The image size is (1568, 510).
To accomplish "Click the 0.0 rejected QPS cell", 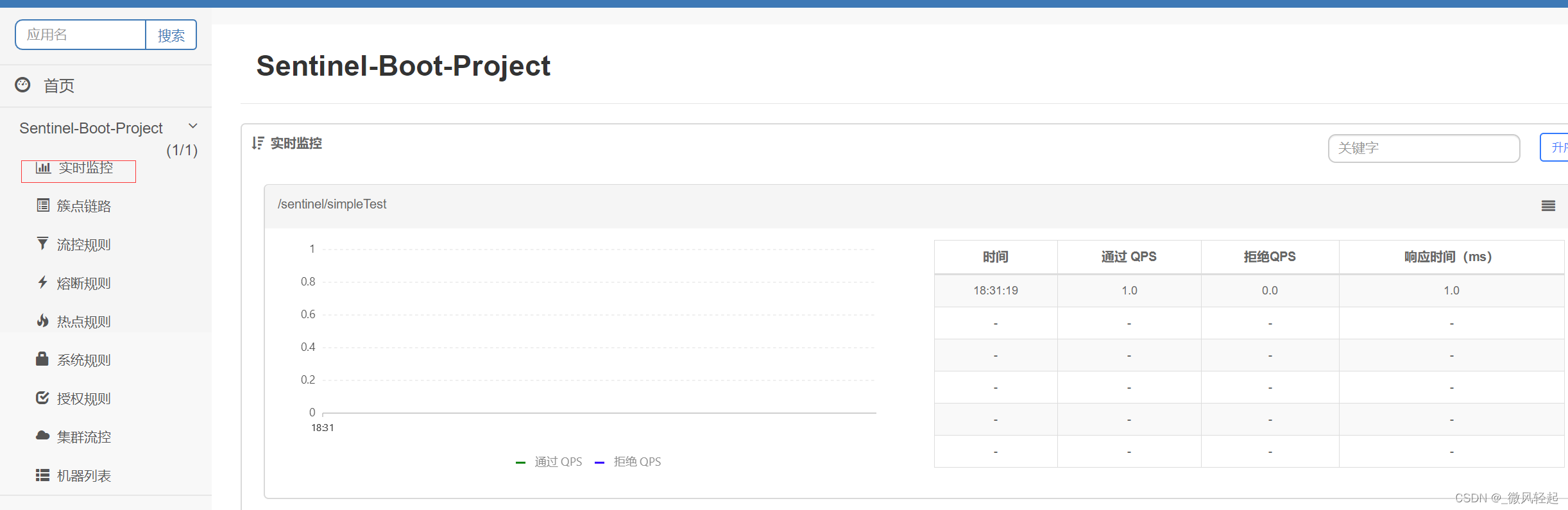I will (1270, 291).
